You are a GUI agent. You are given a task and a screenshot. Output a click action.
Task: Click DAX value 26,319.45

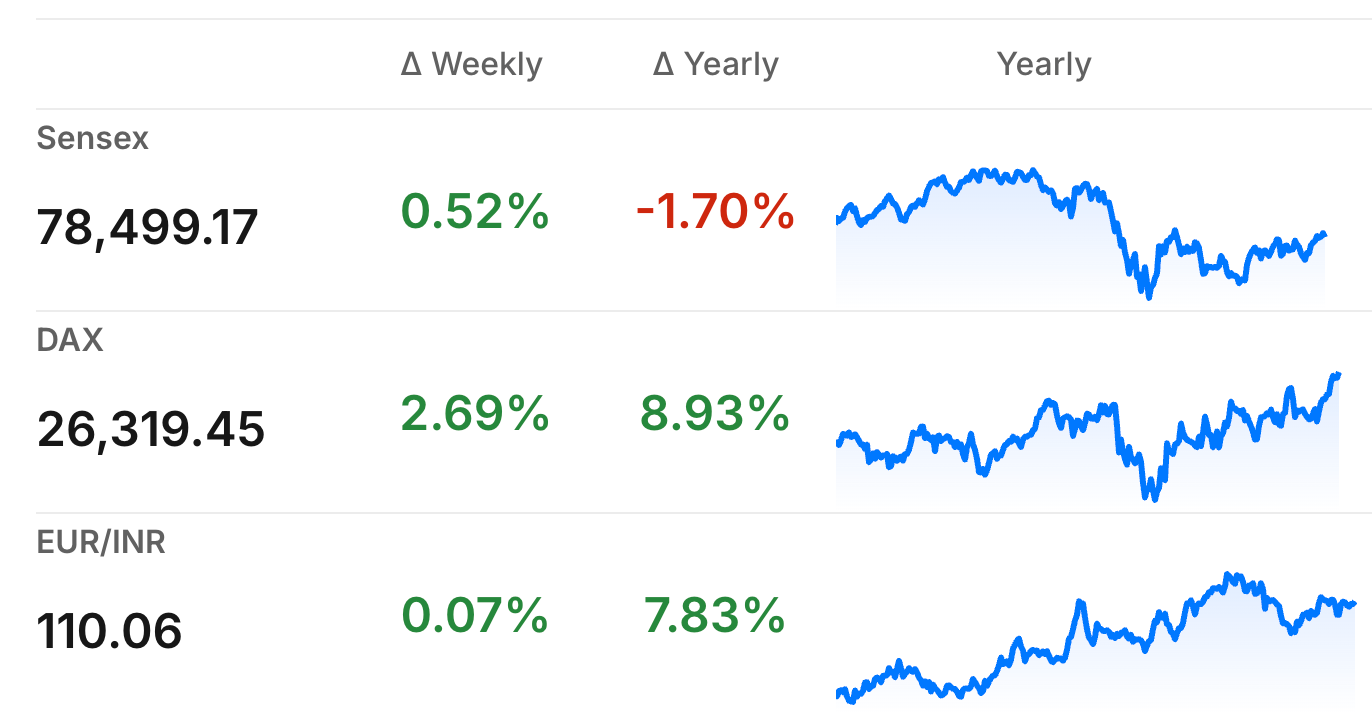click(151, 430)
